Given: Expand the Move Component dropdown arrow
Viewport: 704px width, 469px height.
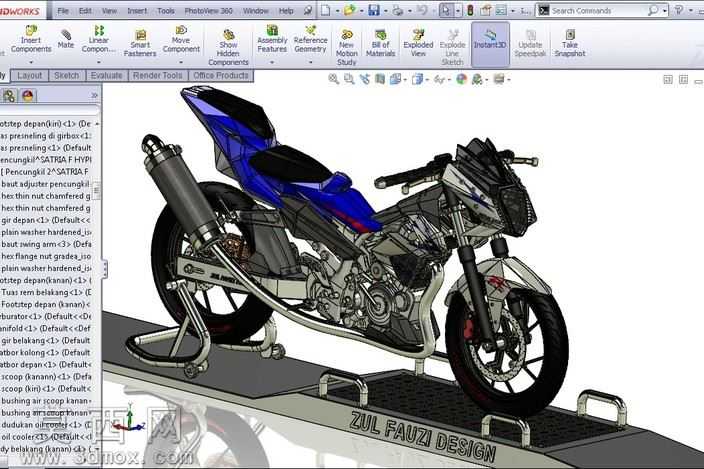Looking at the screenshot, I should click(181, 62).
